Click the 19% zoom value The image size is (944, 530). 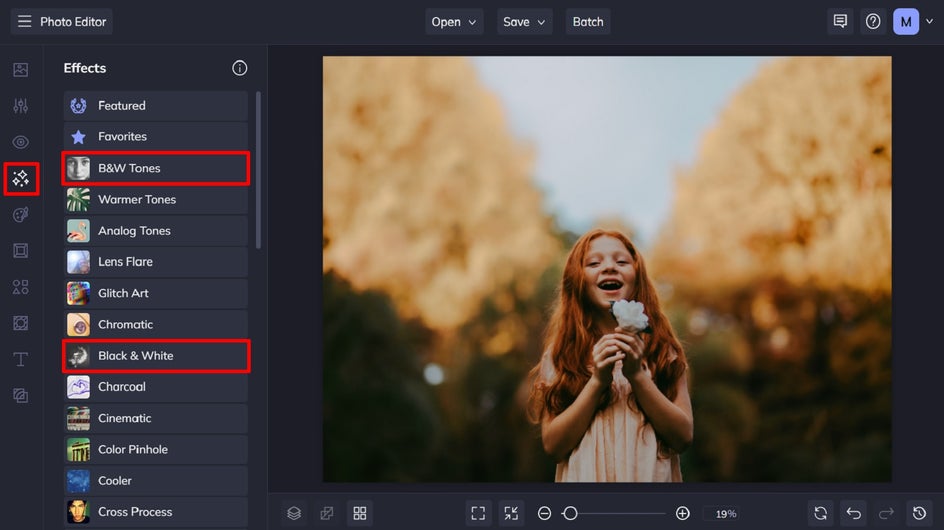coord(725,514)
